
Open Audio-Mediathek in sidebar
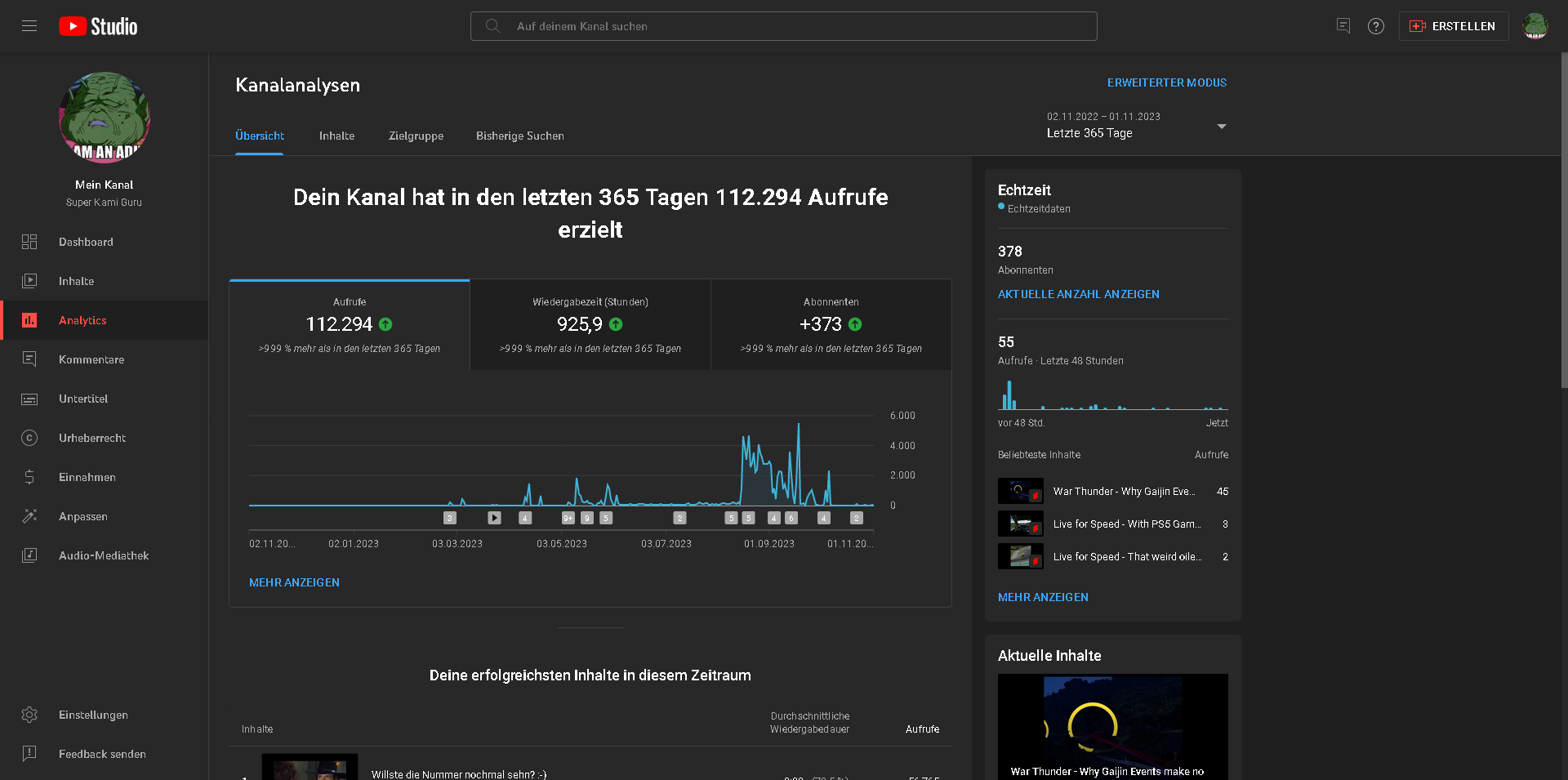coord(103,555)
